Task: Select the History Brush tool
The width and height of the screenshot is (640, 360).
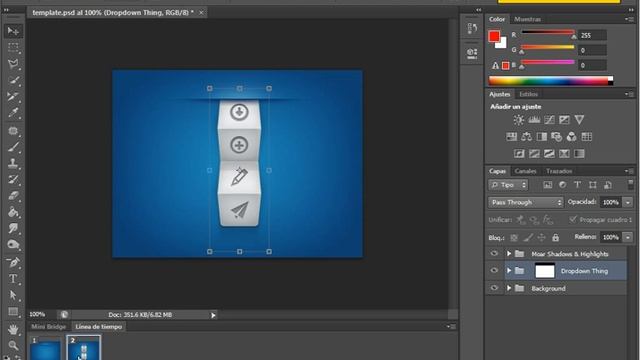Action: tap(13, 180)
